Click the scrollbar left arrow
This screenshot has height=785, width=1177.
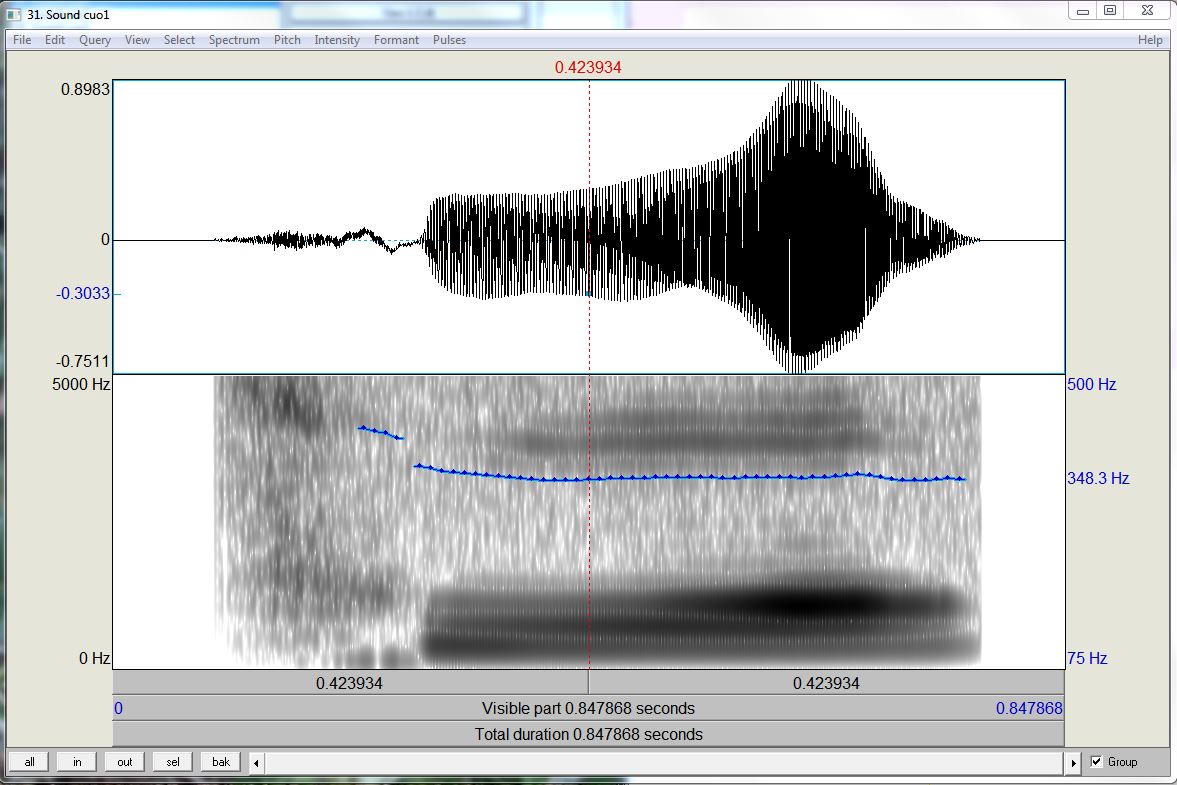click(257, 762)
